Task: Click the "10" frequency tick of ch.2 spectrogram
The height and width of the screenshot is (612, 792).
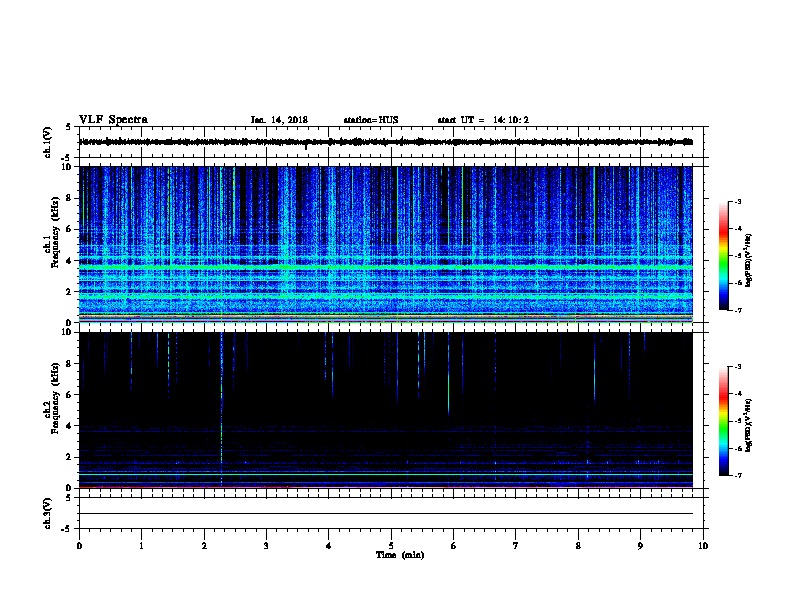Action: coord(68,332)
